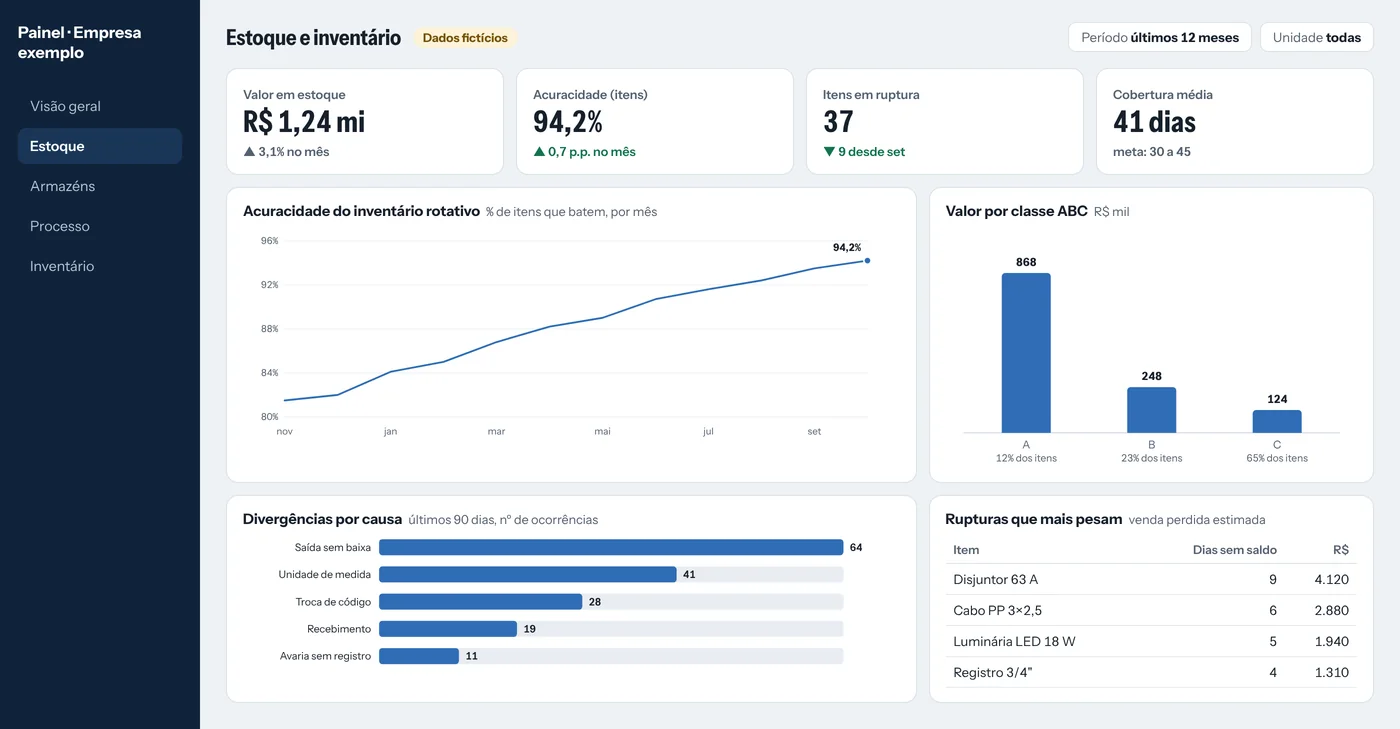Click the green up triangle beside 0,7 p.p.
This screenshot has height=729, width=1400.
click(x=539, y=152)
